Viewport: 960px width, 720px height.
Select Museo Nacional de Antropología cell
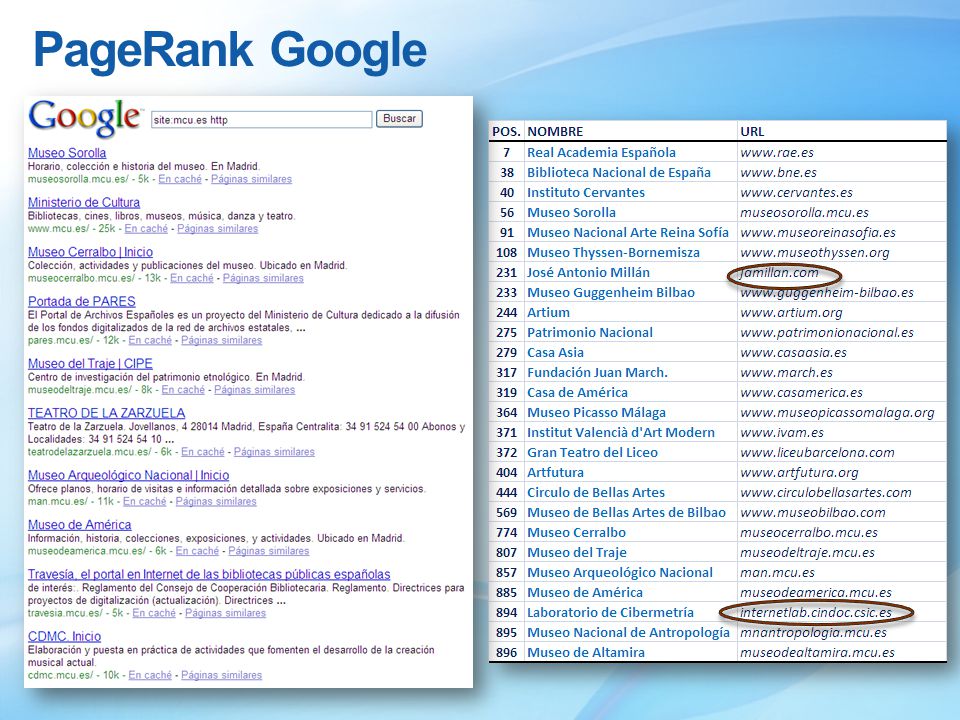(628, 632)
